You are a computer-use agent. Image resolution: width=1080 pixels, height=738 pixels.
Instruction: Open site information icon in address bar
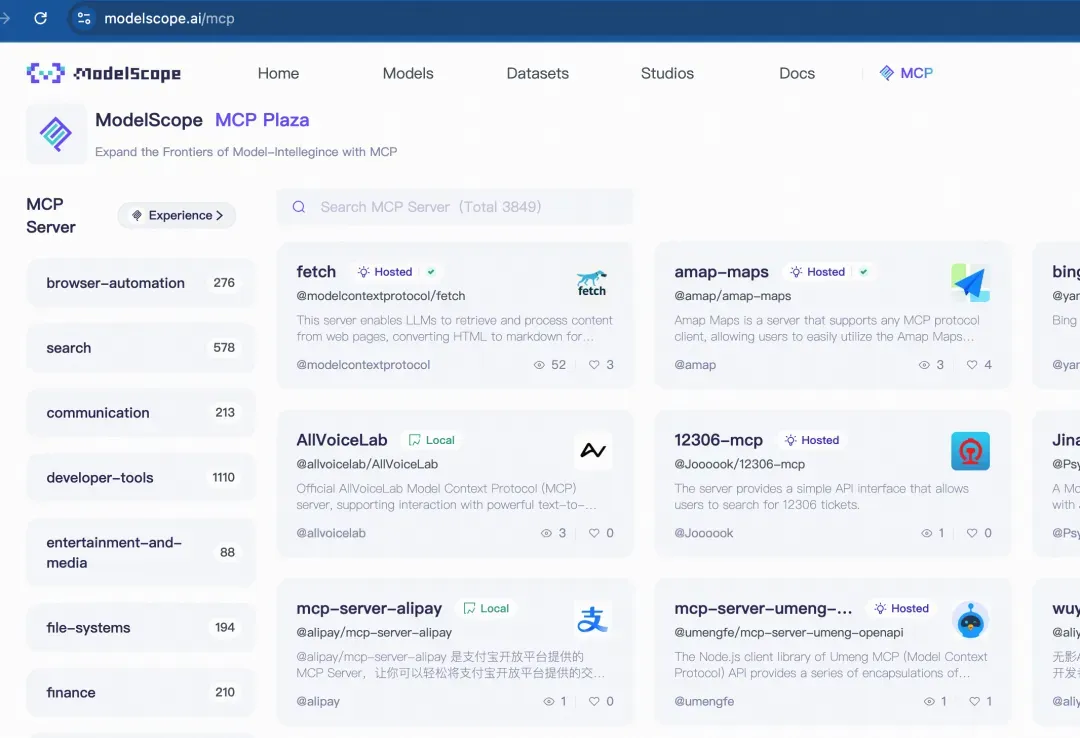point(84,18)
